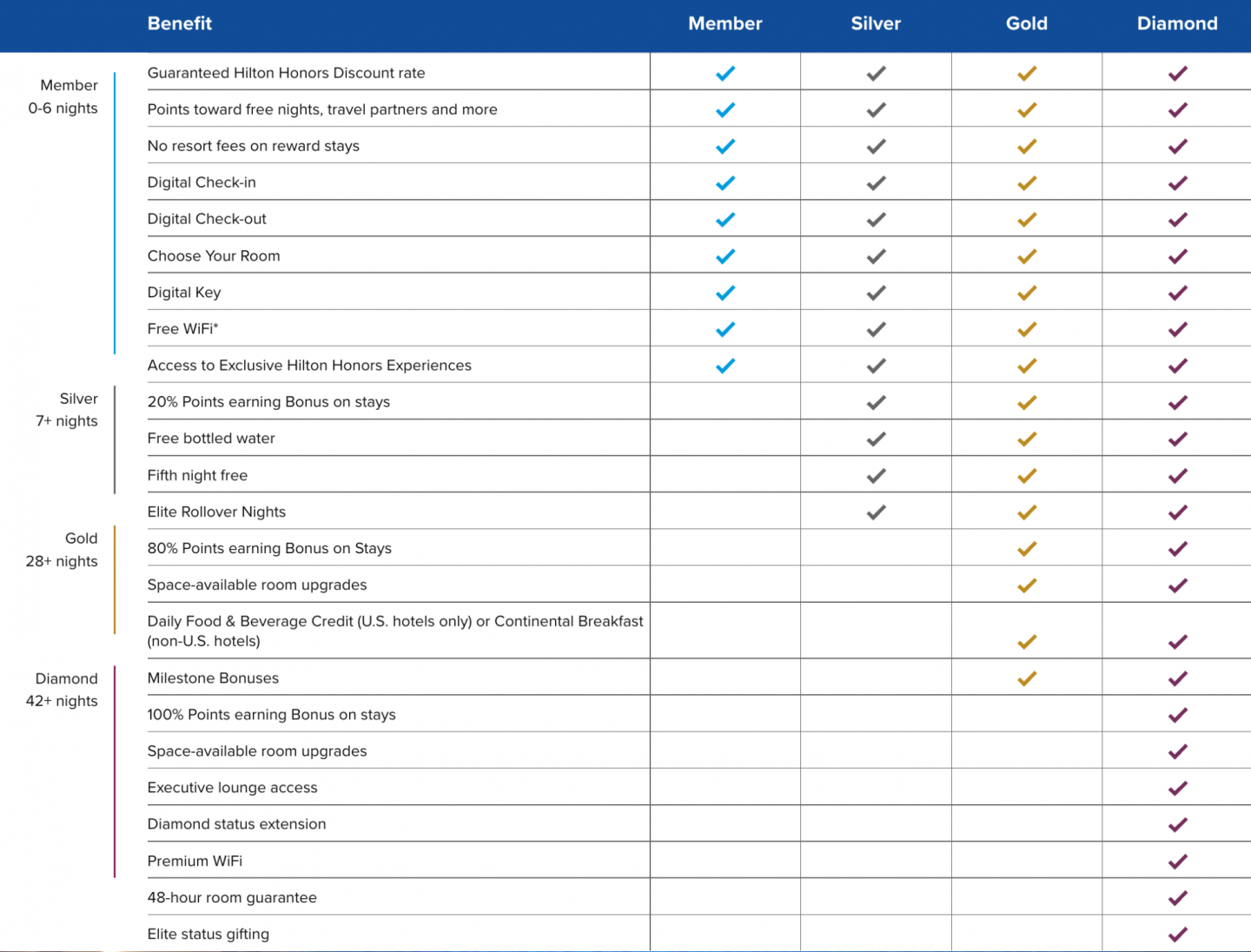Viewport: 1251px width, 952px height.
Task: Select the Gold column header
Action: tap(1027, 23)
